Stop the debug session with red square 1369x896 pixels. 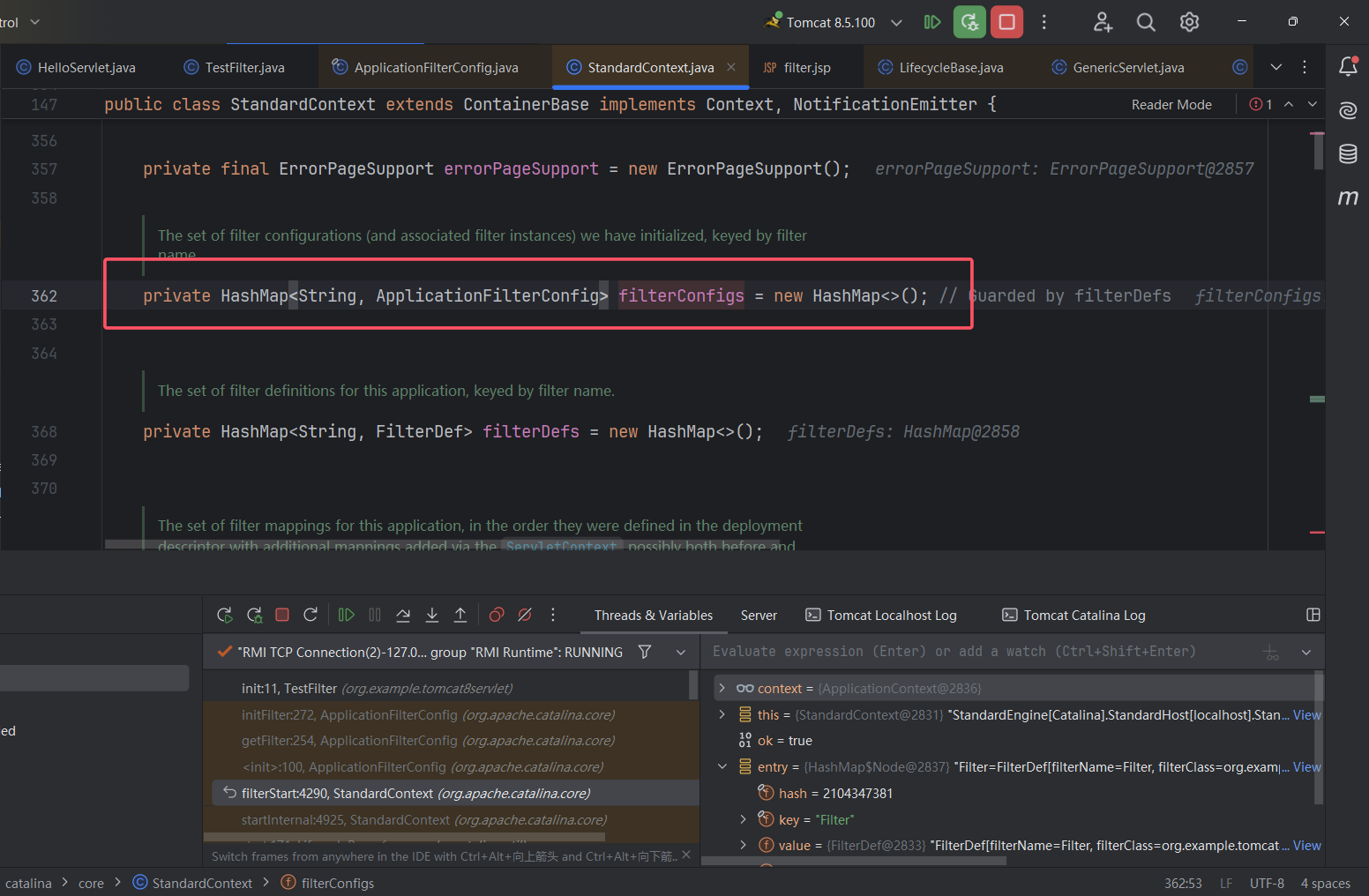point(282,615)
